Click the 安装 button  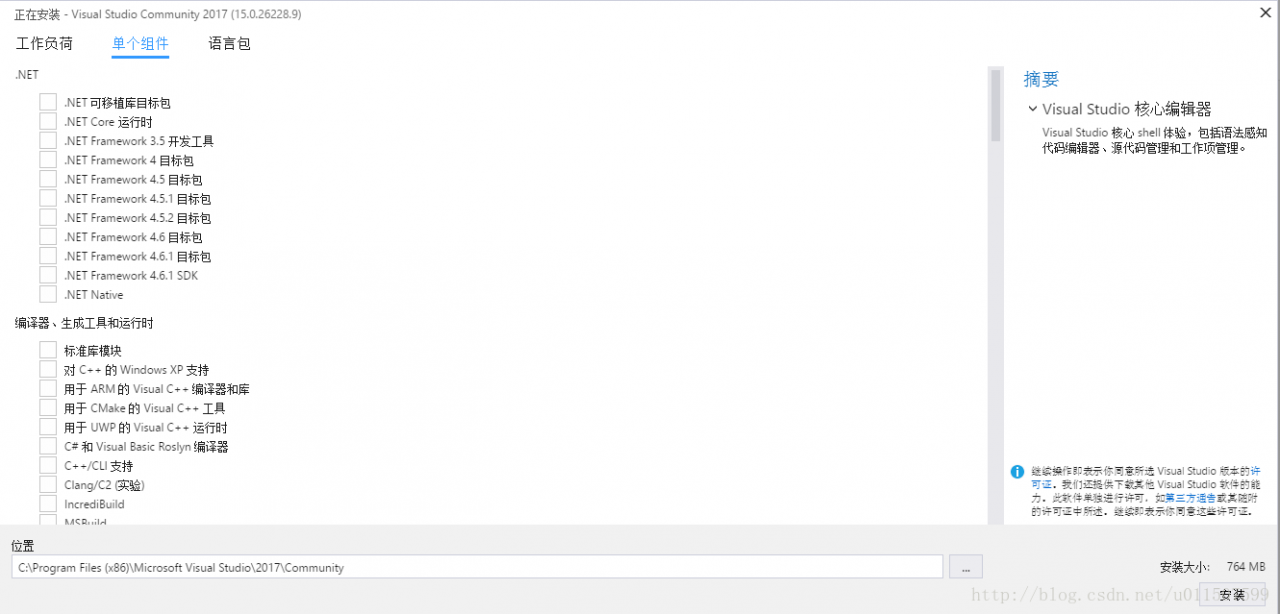click(1232, 595)
